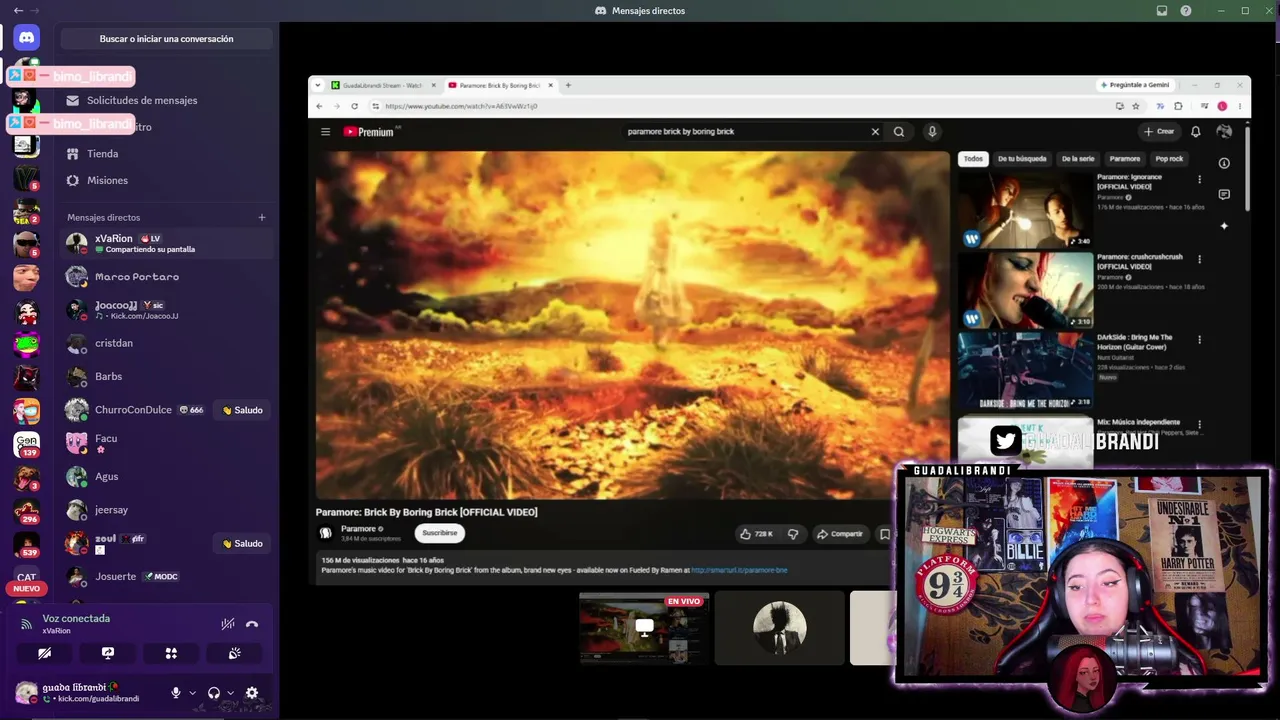Open the Josuerte direct message

click(x=166, y=576)
